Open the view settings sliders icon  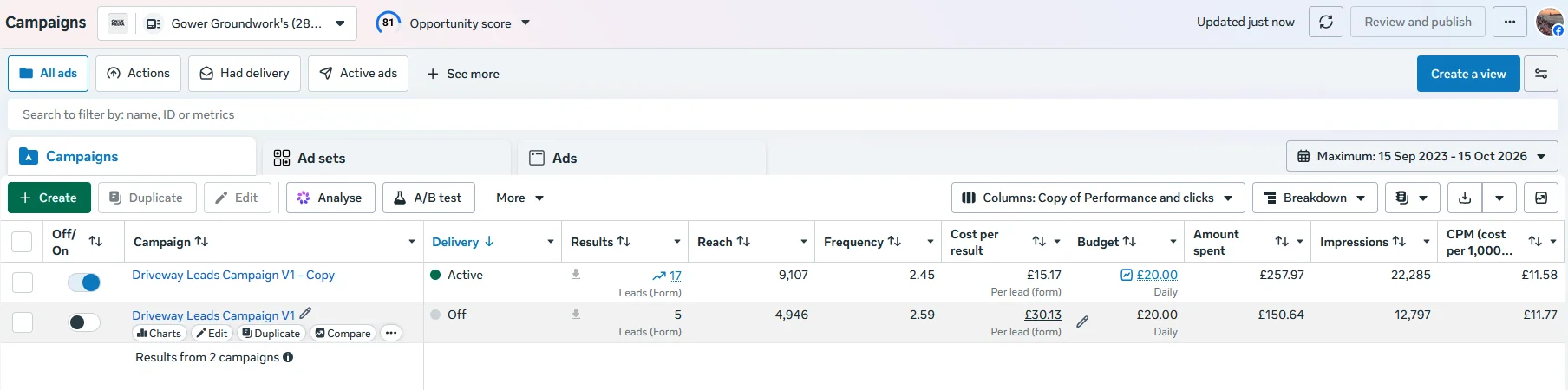(1541, 74)
